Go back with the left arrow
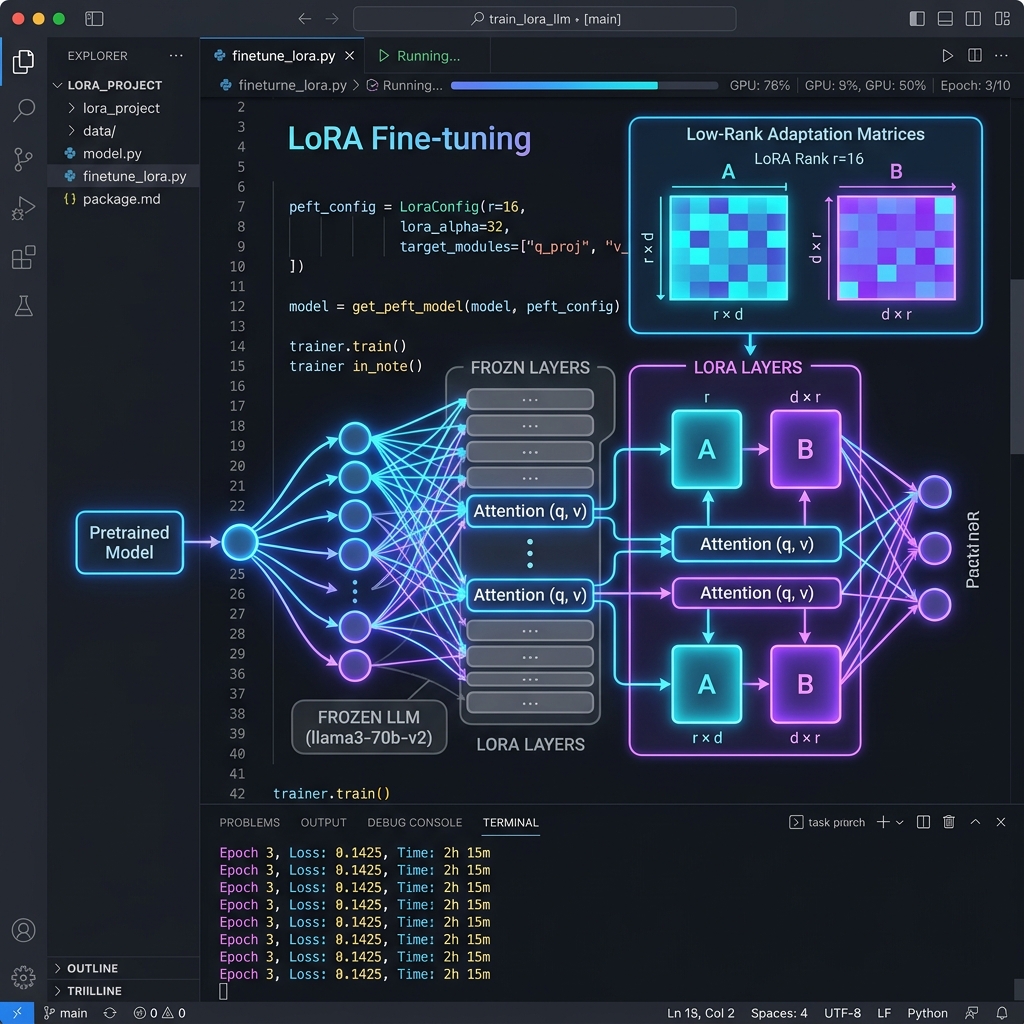The width and height of the screenshot is (1024, 1024). [304, 19]
